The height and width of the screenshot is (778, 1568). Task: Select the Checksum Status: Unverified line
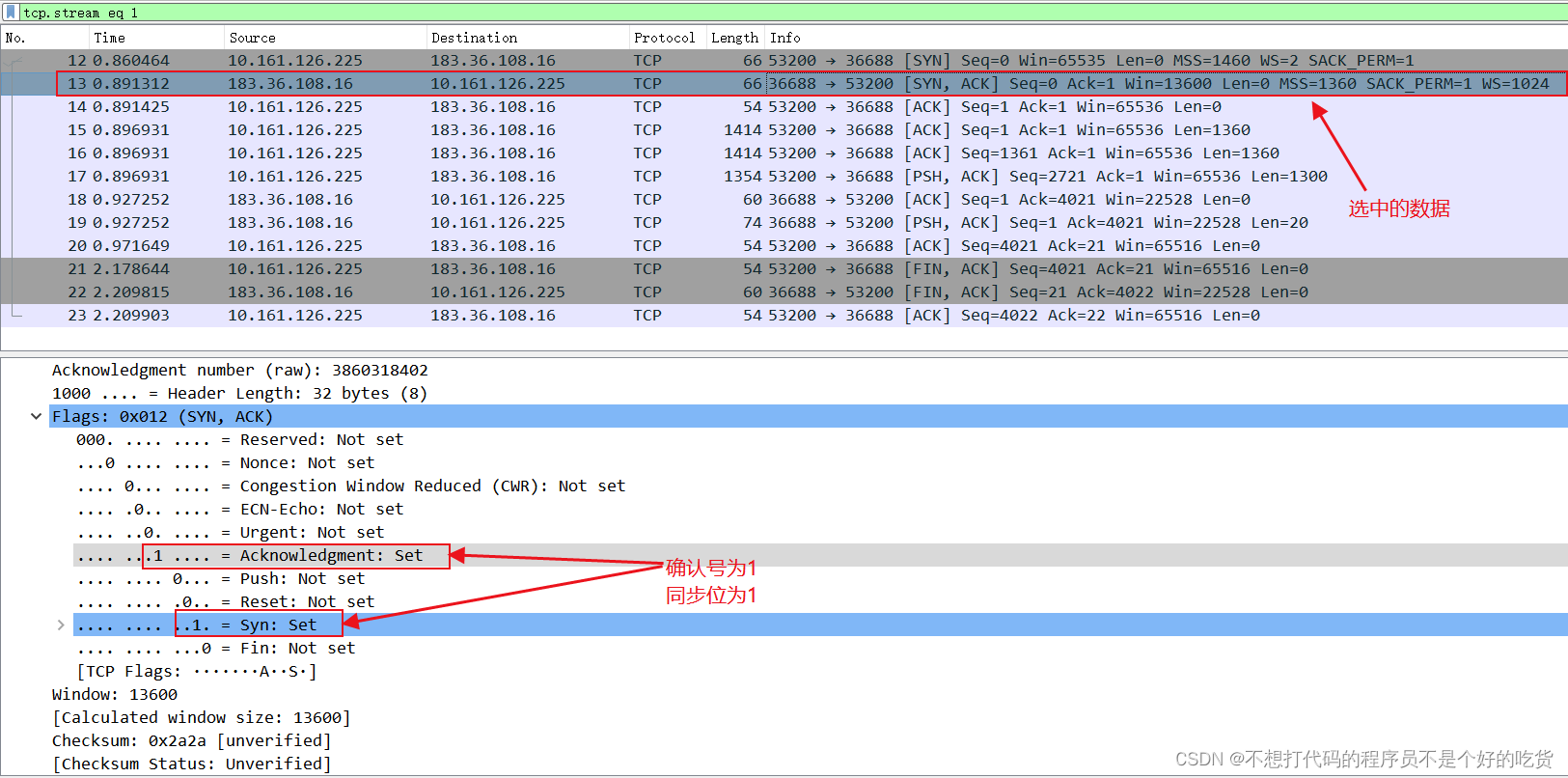point(192,764)
